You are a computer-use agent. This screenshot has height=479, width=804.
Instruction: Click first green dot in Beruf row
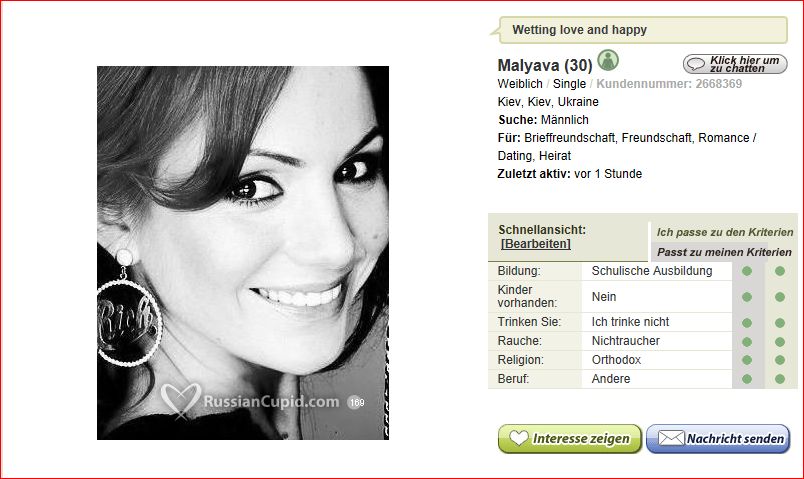coord(747,379)
